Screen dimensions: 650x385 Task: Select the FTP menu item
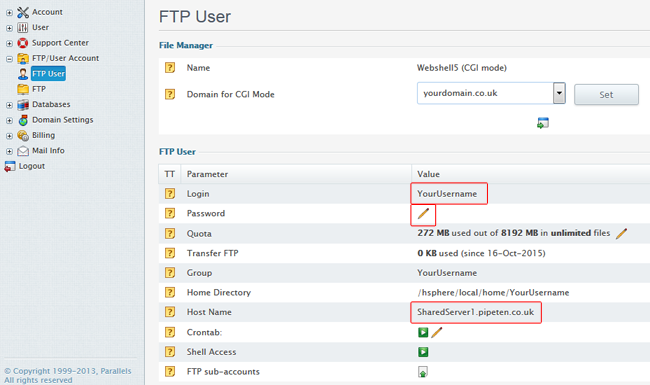(x=39, y=89)
